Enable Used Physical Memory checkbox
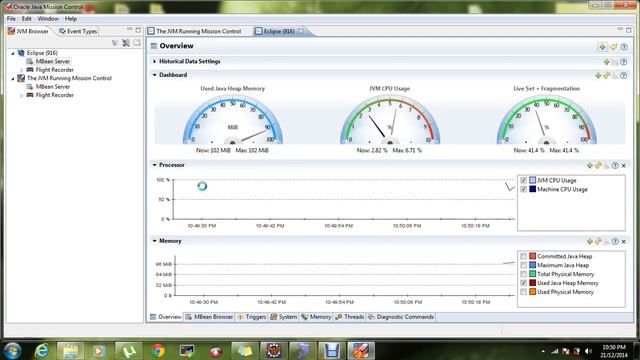This screenshot has width=640, height=360. (x=524, y=292)
